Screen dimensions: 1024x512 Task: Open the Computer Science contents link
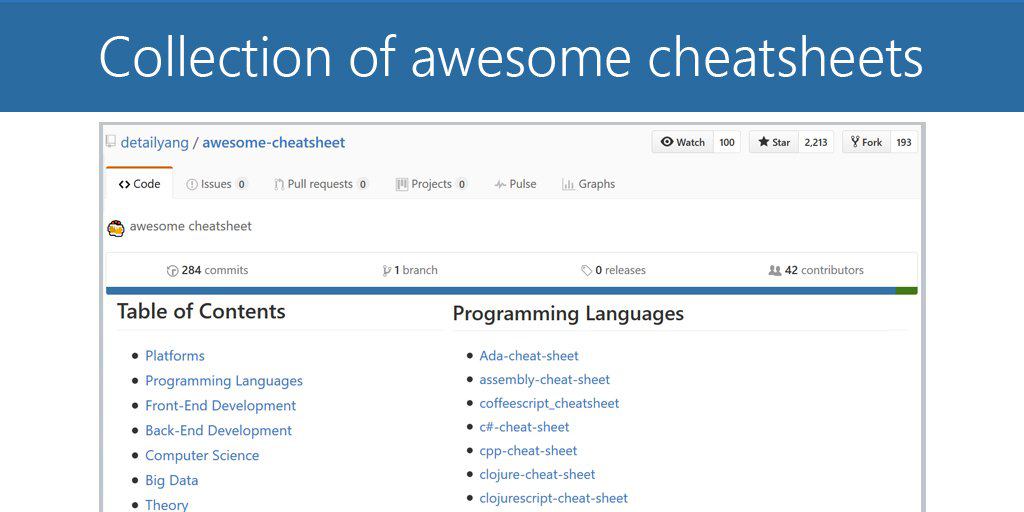click(x=202, y=455)
